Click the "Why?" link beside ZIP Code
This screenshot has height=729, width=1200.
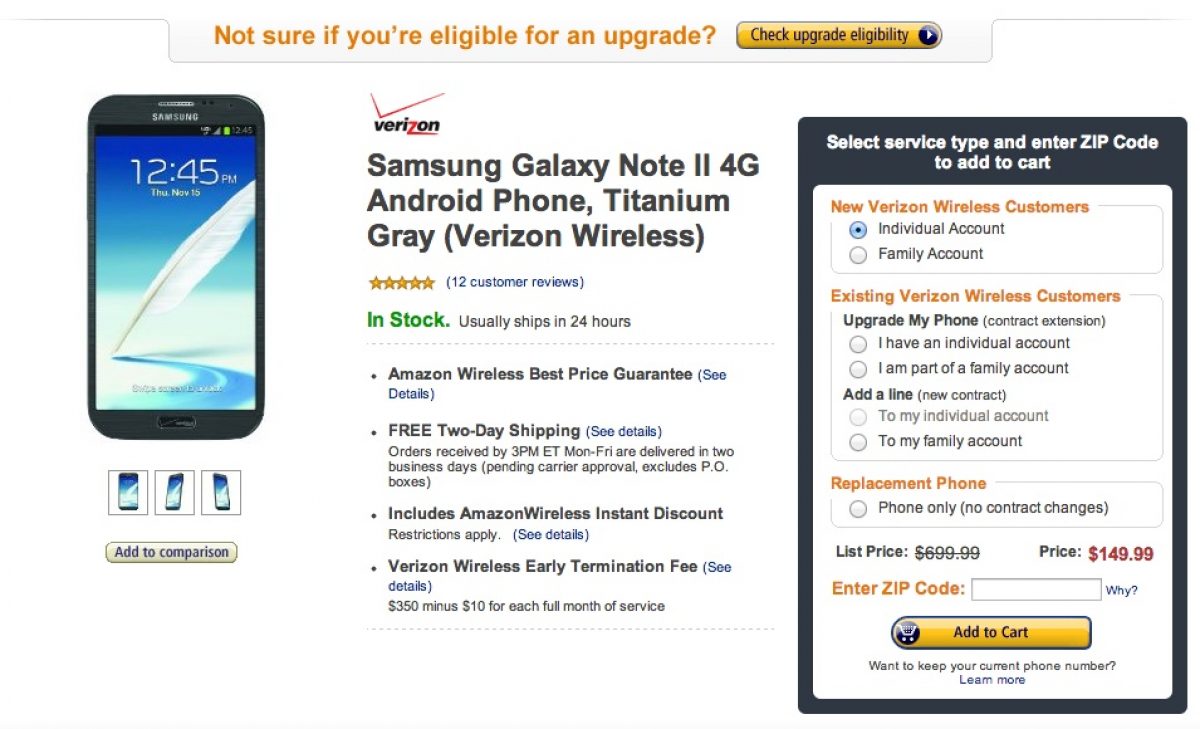(x=1121, y=590)
